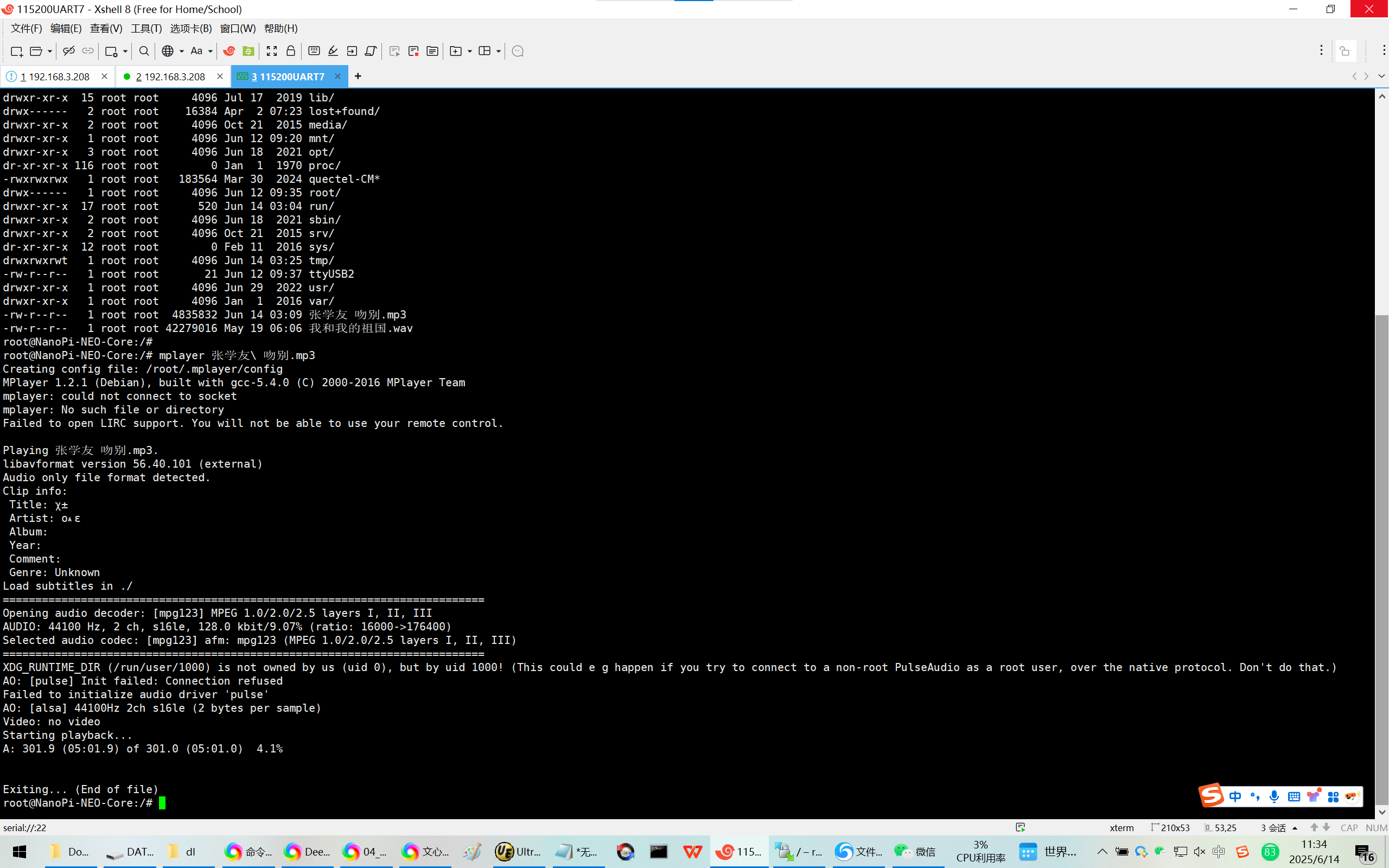1389x868 pixels.
Task: Toggle full screen mode
Action: pyautogui.click(x=271, y=51)
